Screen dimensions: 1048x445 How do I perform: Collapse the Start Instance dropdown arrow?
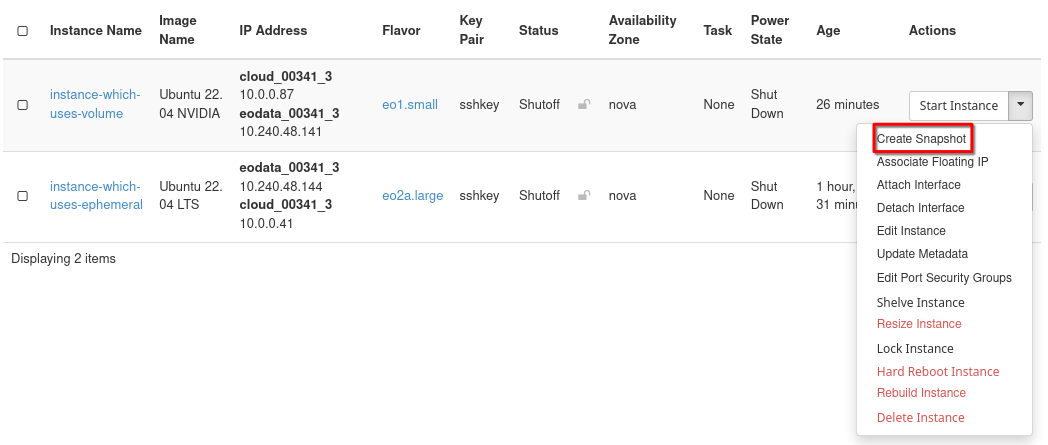(x=1020, y=104)
